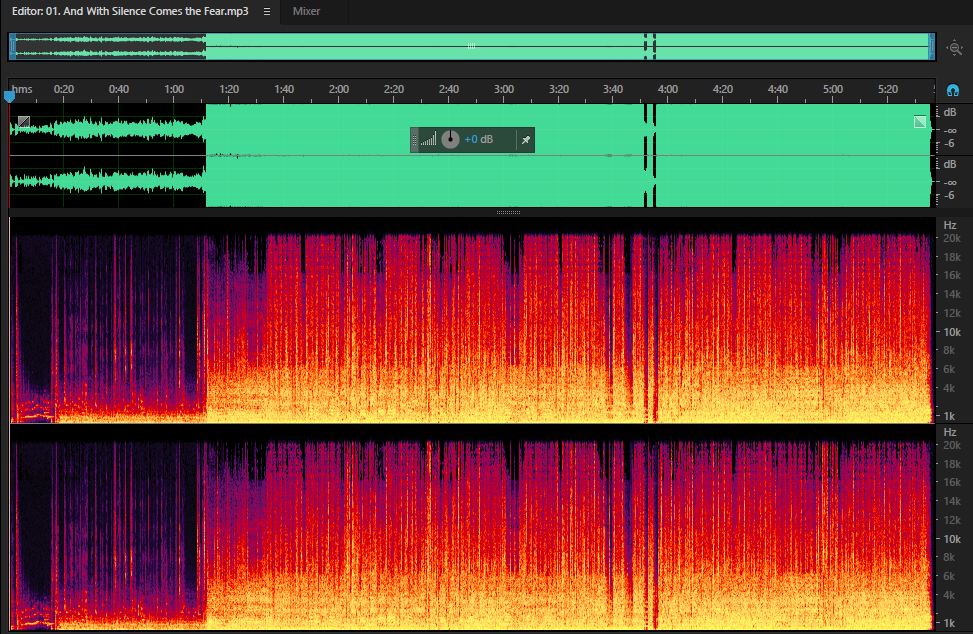Click the 3:00 mark on the ruler

click(x=504, y=89)
